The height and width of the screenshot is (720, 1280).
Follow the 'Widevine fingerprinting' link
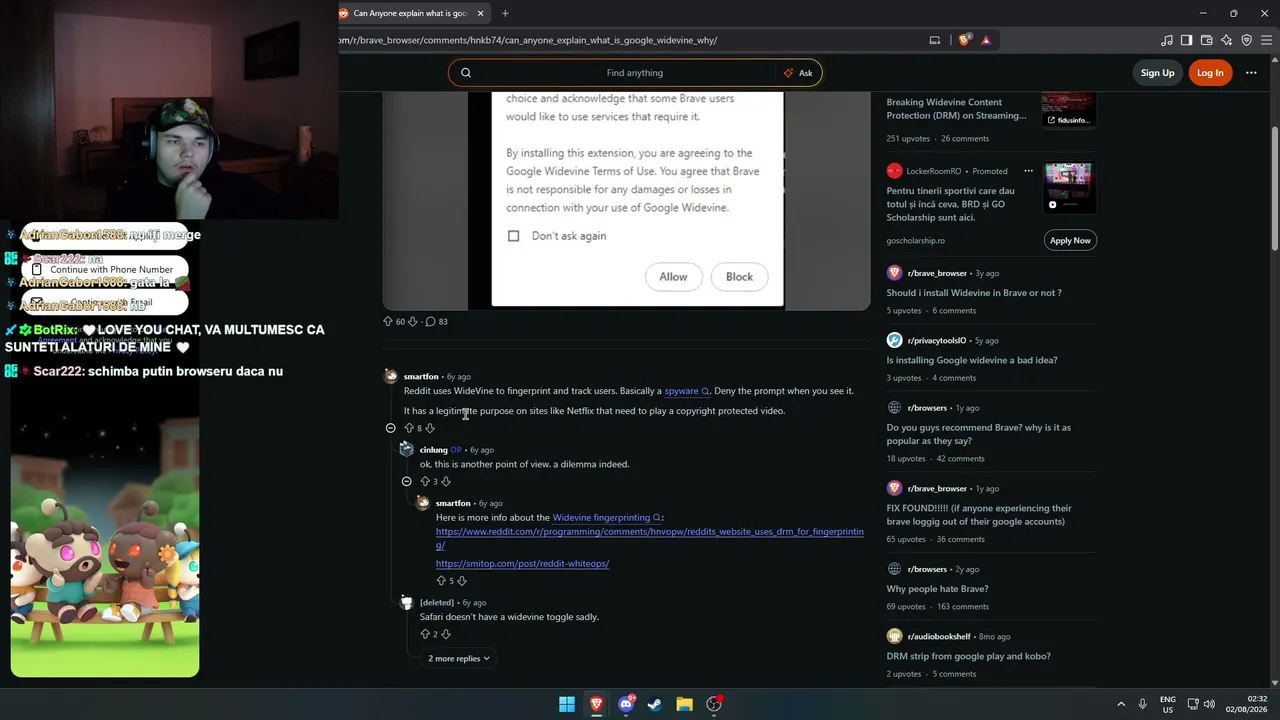(606, 518)
